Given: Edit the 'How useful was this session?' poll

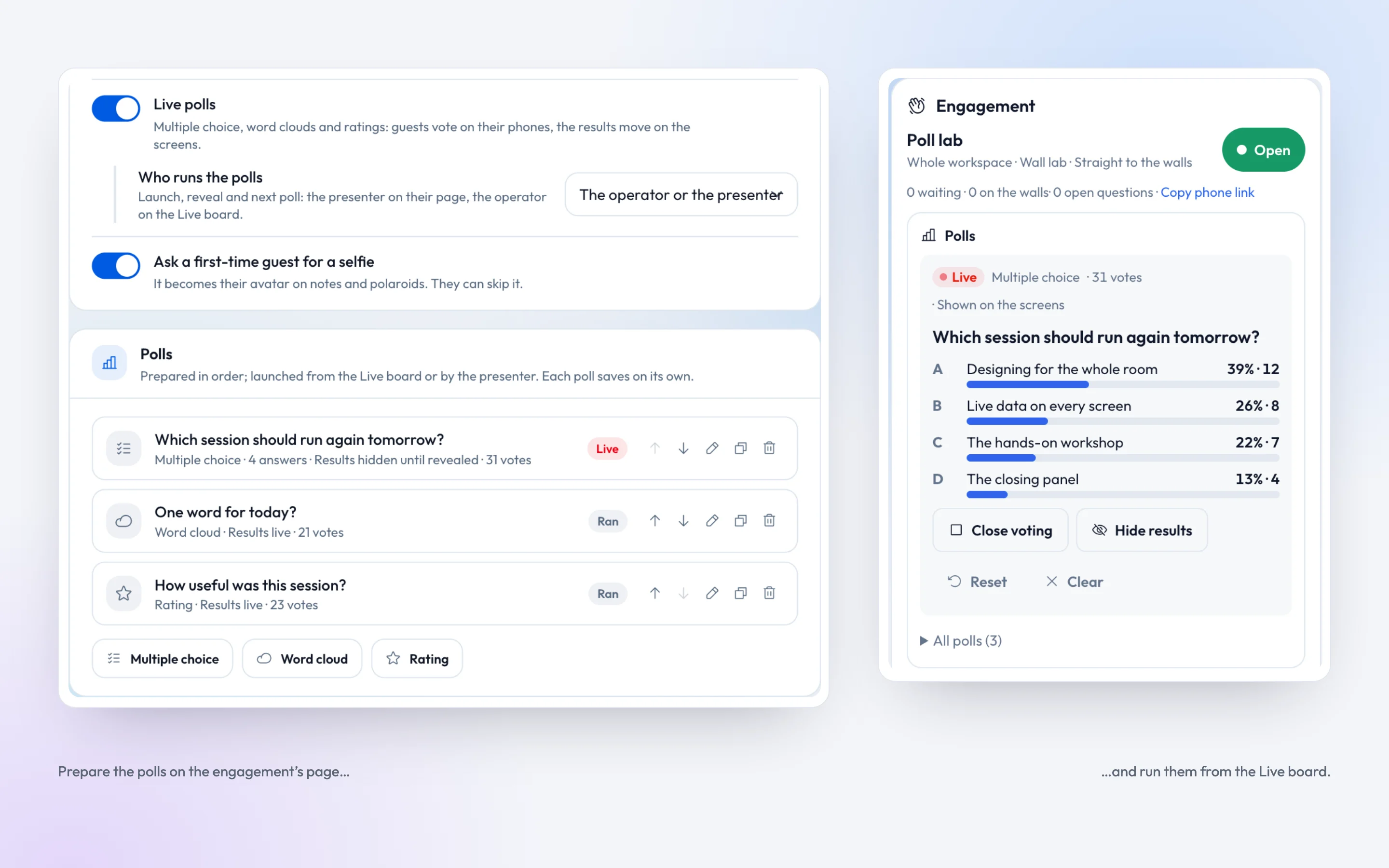Looking at the screenshot, I should (712, 593).
